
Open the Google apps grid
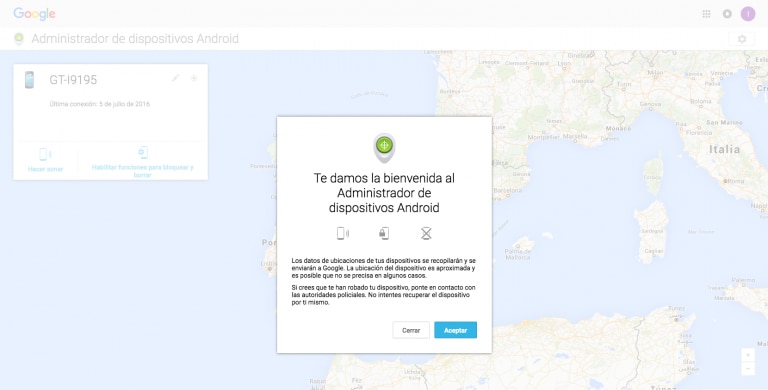(706, 14)
